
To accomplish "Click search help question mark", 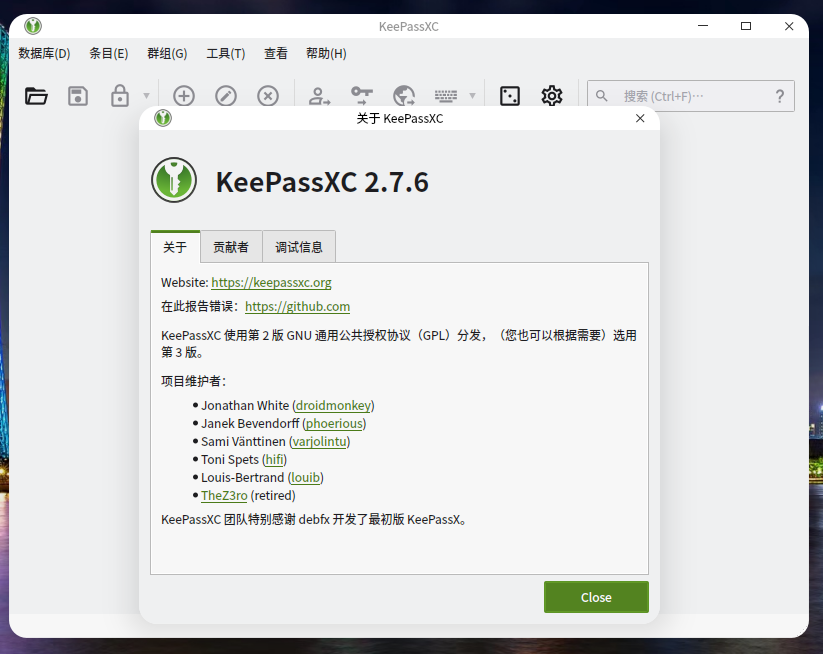I will pyautogui.click(x=780, y=96).
